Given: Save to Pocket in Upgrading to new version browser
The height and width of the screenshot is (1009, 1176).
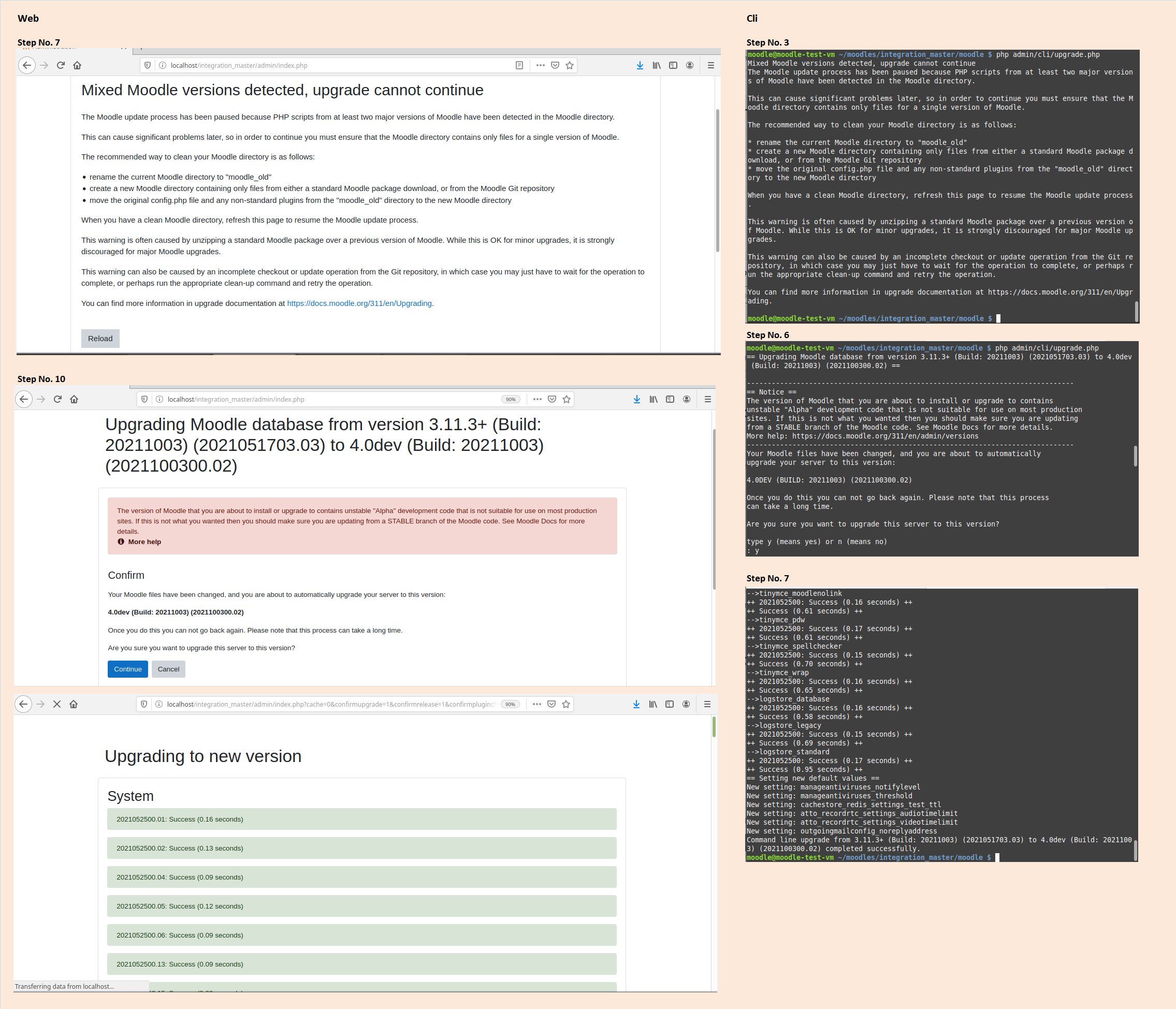Looking at the screenshot, I should coord(551,704).
